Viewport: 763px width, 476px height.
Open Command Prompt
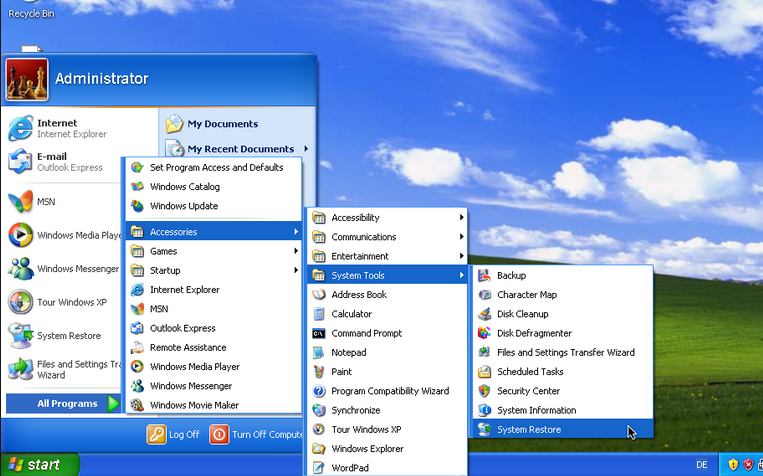click(x=387, y=333)
